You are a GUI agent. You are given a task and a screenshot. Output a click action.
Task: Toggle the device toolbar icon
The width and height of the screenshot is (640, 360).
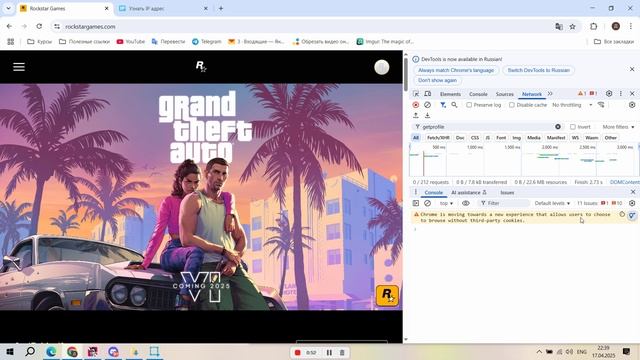(427, 94)
